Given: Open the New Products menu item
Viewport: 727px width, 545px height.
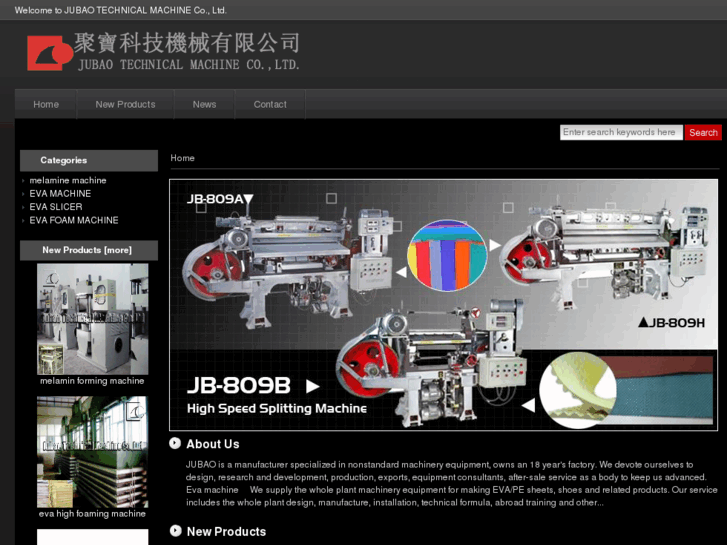Looking at the screenshot, I should pyautogui.click(x=125, y=104).
